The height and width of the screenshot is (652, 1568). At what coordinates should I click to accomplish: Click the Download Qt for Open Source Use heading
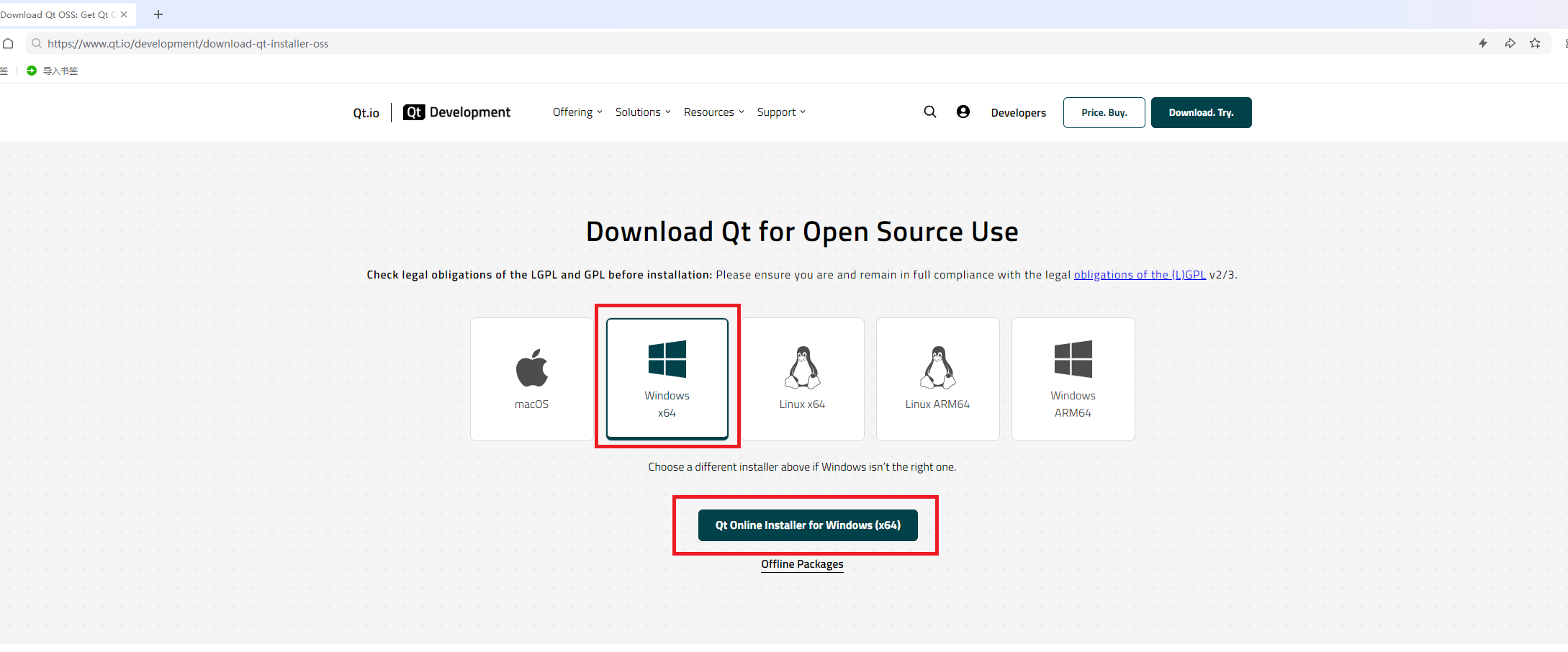coord(802,232)
